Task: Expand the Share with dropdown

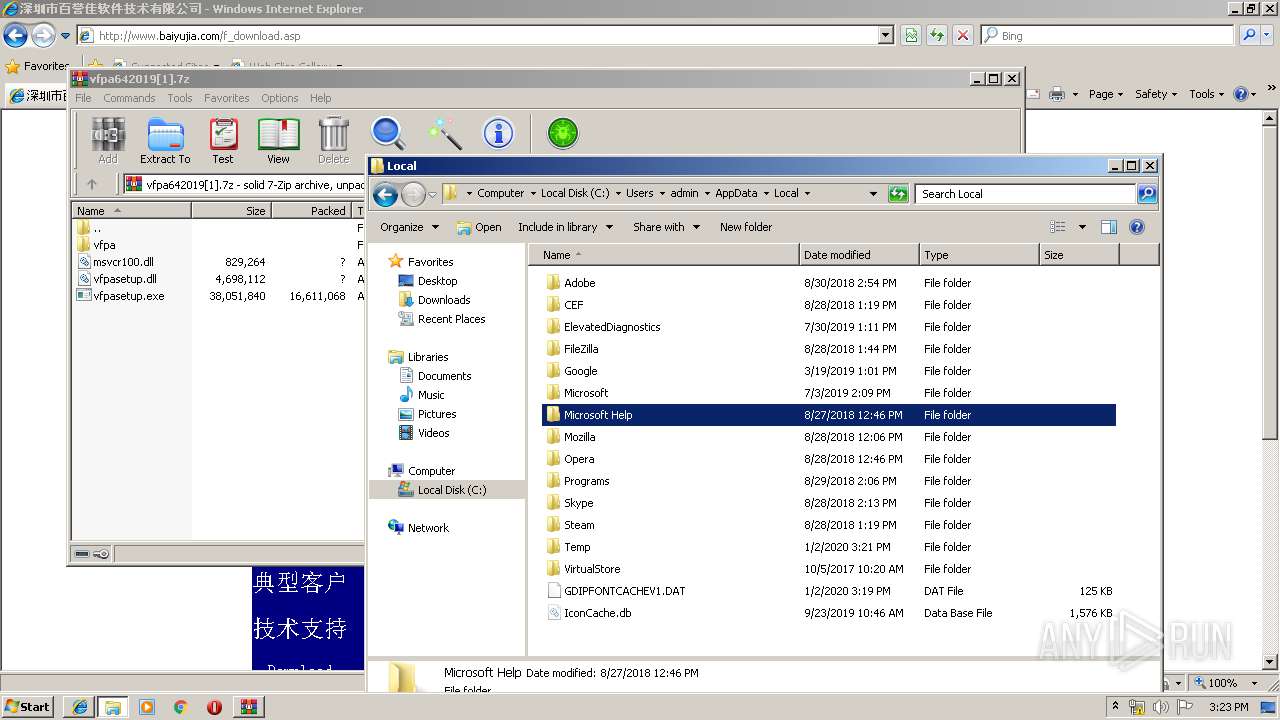Action: coord(666,227)
